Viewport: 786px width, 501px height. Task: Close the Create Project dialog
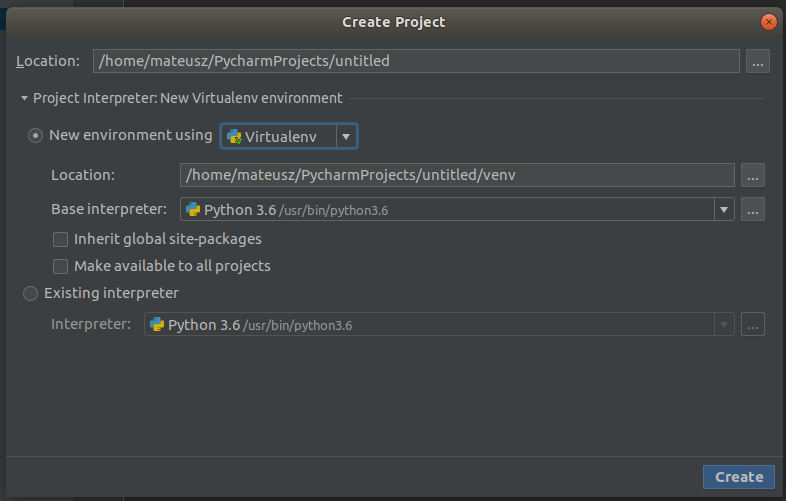pos(768,22)
